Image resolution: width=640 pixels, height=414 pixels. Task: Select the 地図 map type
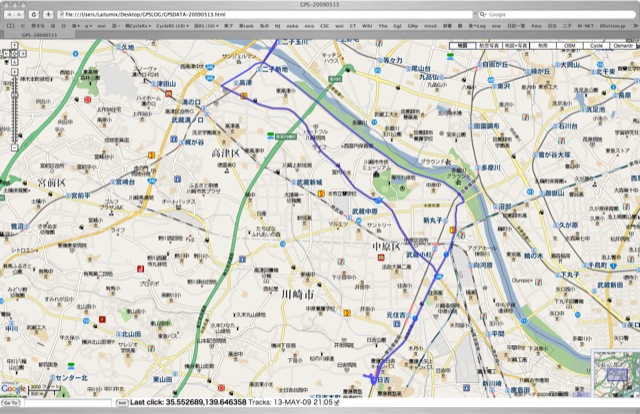pos(462,46)
